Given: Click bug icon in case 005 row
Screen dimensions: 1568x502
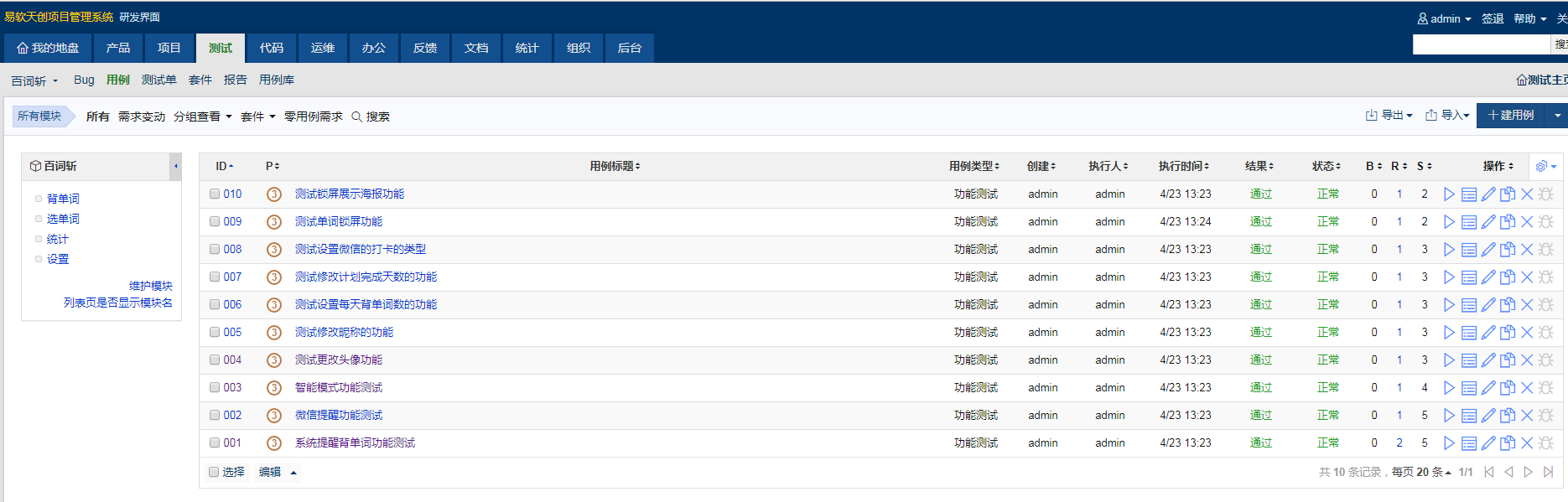Looking at the screenshot, I should coord(1546,333).
